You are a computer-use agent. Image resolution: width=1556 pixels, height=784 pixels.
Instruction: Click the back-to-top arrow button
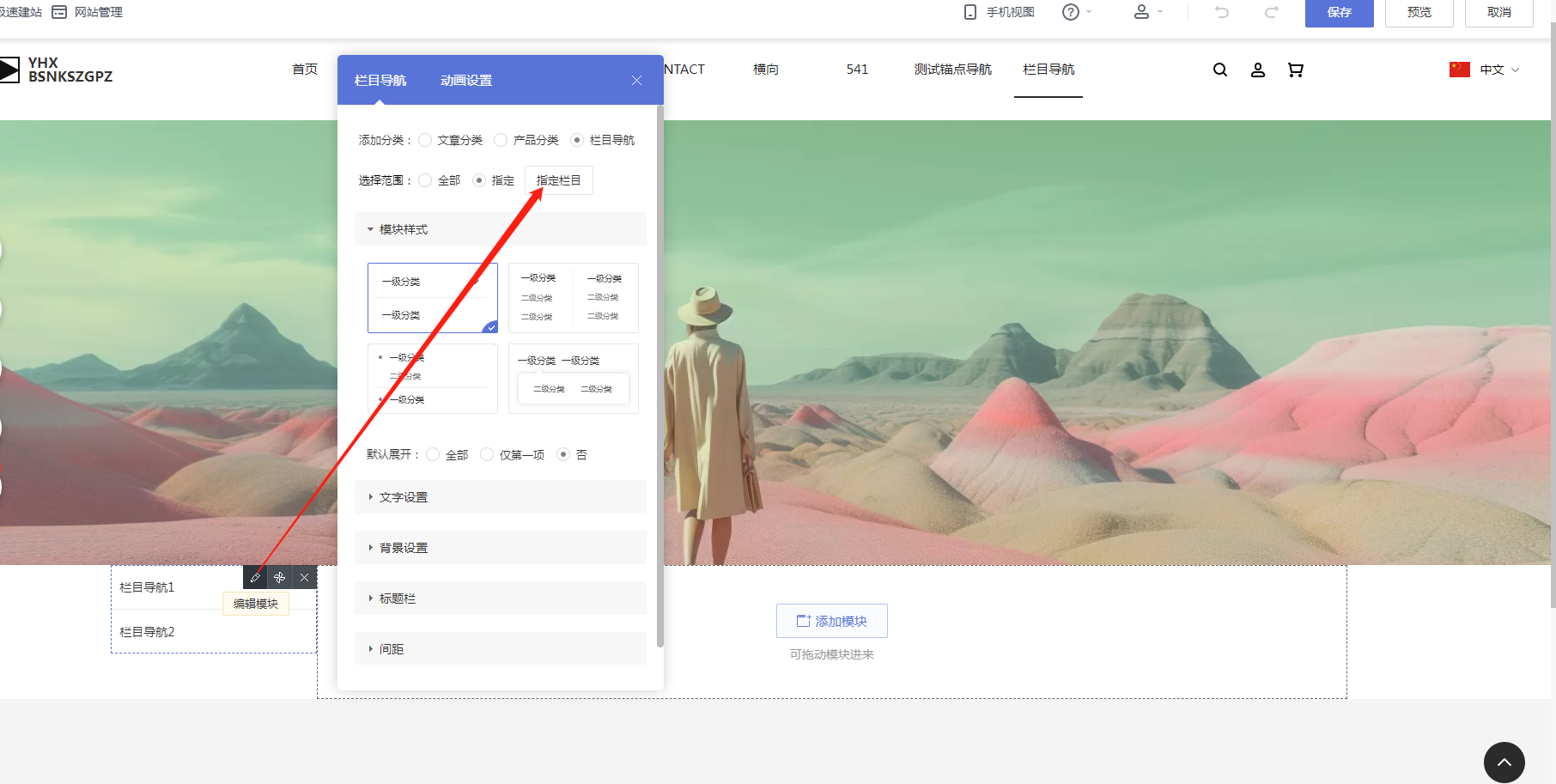pos(1504,762)
